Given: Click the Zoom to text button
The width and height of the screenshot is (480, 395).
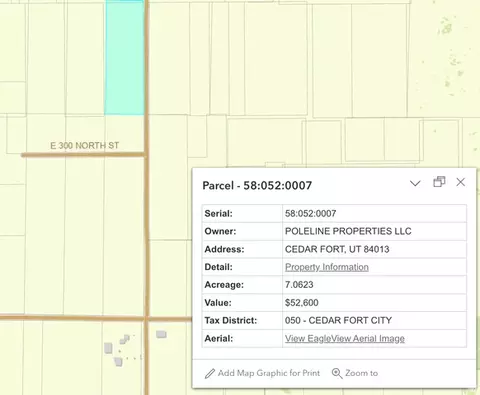Looking at the screenshot, I should point(361,373).
